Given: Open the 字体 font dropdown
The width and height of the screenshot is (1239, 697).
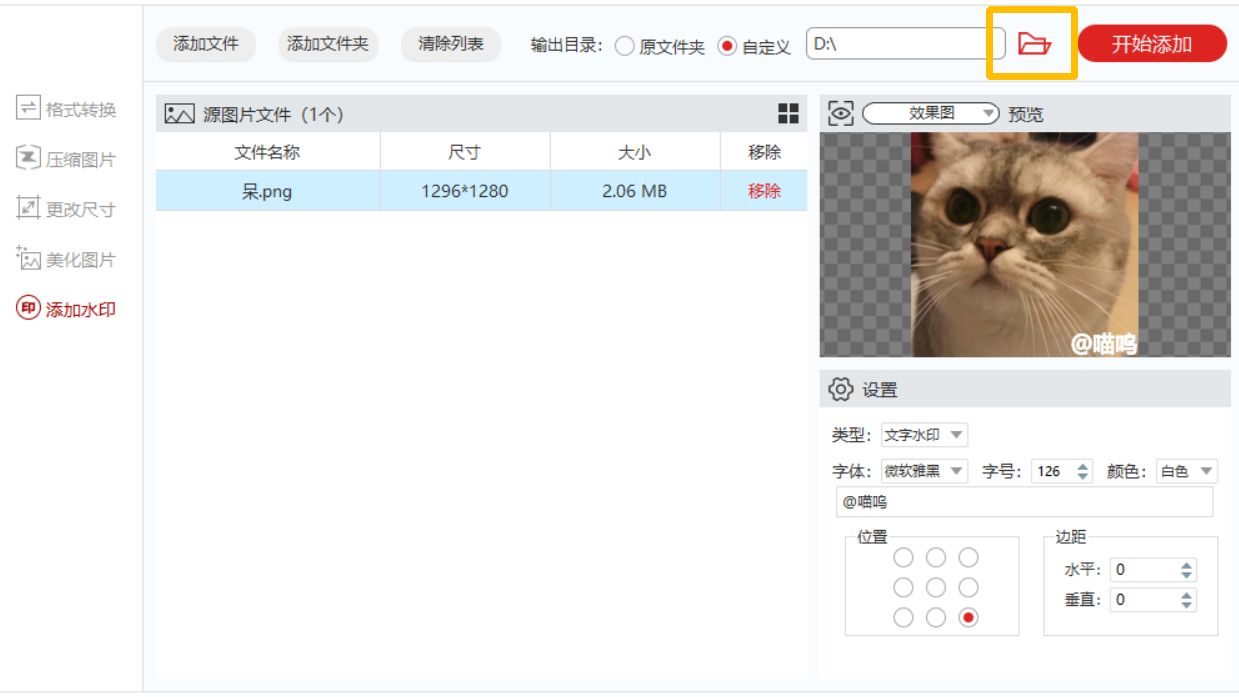Looking at the screenshot, I should pos(924,471).
